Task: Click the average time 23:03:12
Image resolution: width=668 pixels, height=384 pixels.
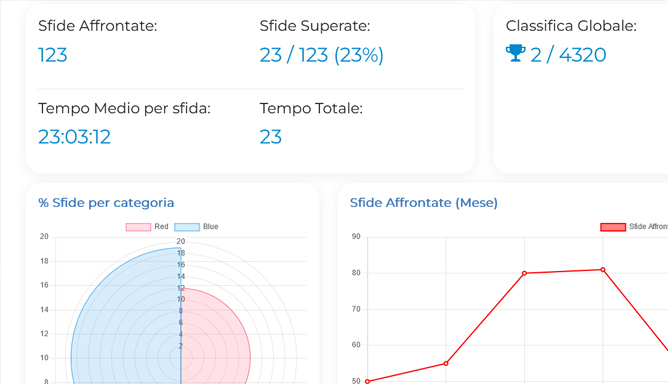Action: point(75,137)
